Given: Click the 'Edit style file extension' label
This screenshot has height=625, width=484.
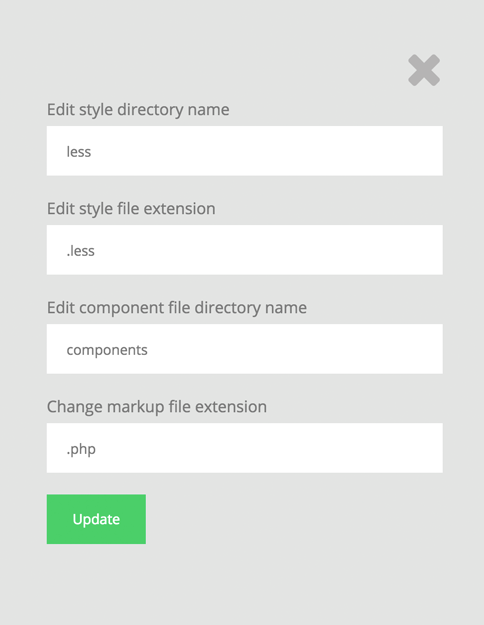Looking at the screenshot, I should [131, 208].
